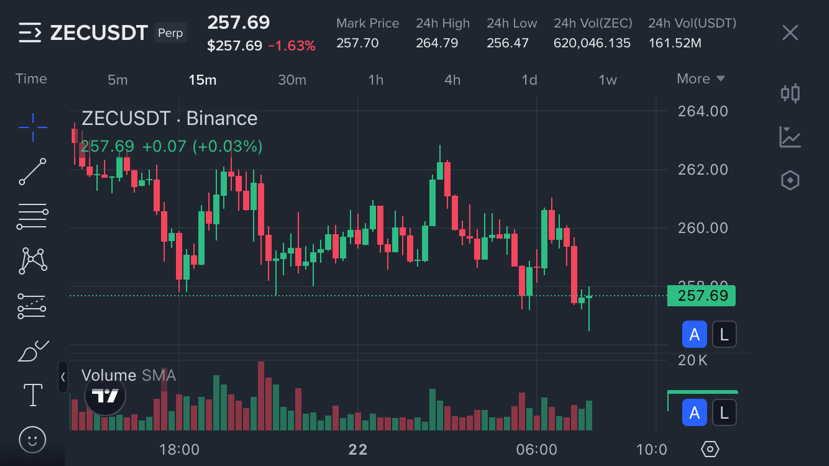Select the trend line drawing tool
This screenshot has width=829, height=466.
(x=32, y=172)
